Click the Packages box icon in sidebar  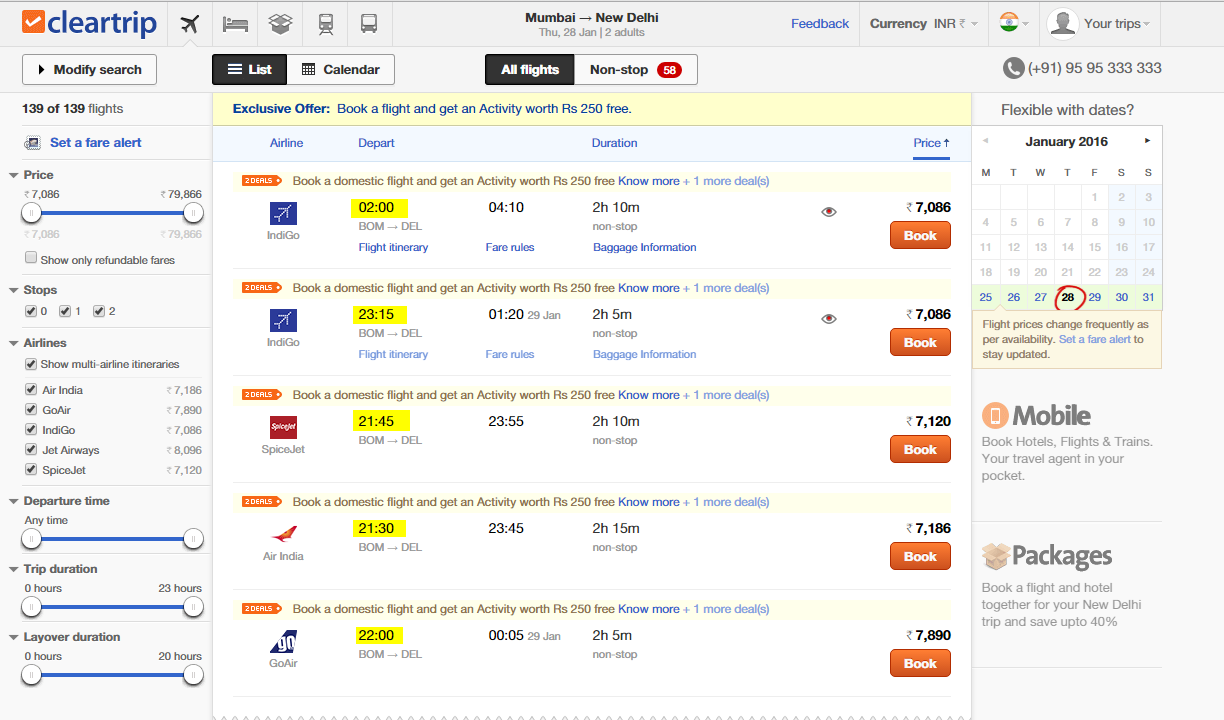pyautogui.click(x=995, y=555)
